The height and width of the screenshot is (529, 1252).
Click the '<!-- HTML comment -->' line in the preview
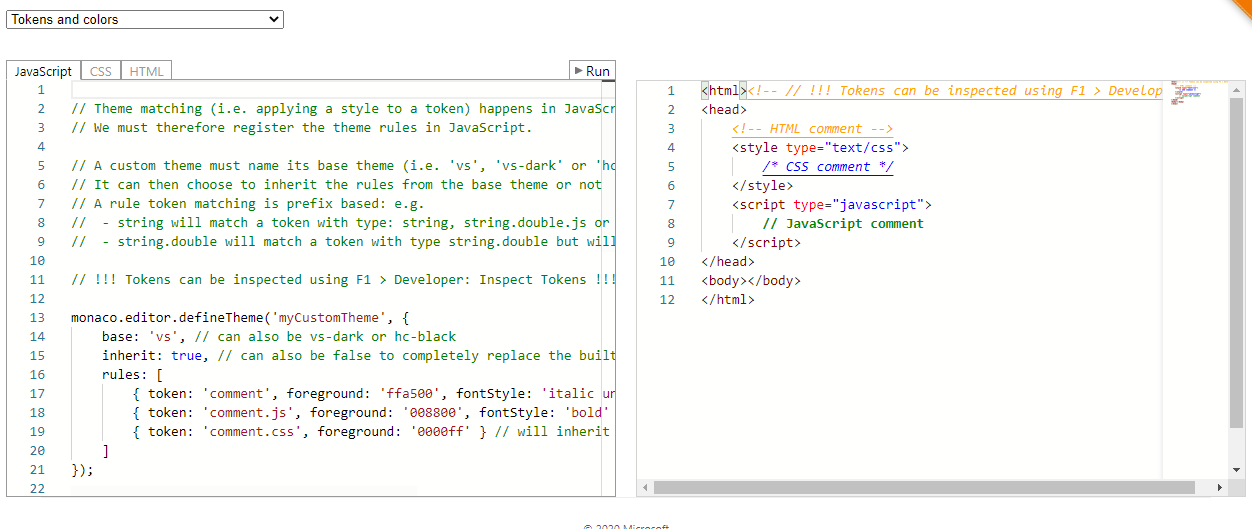coord(812,128)
